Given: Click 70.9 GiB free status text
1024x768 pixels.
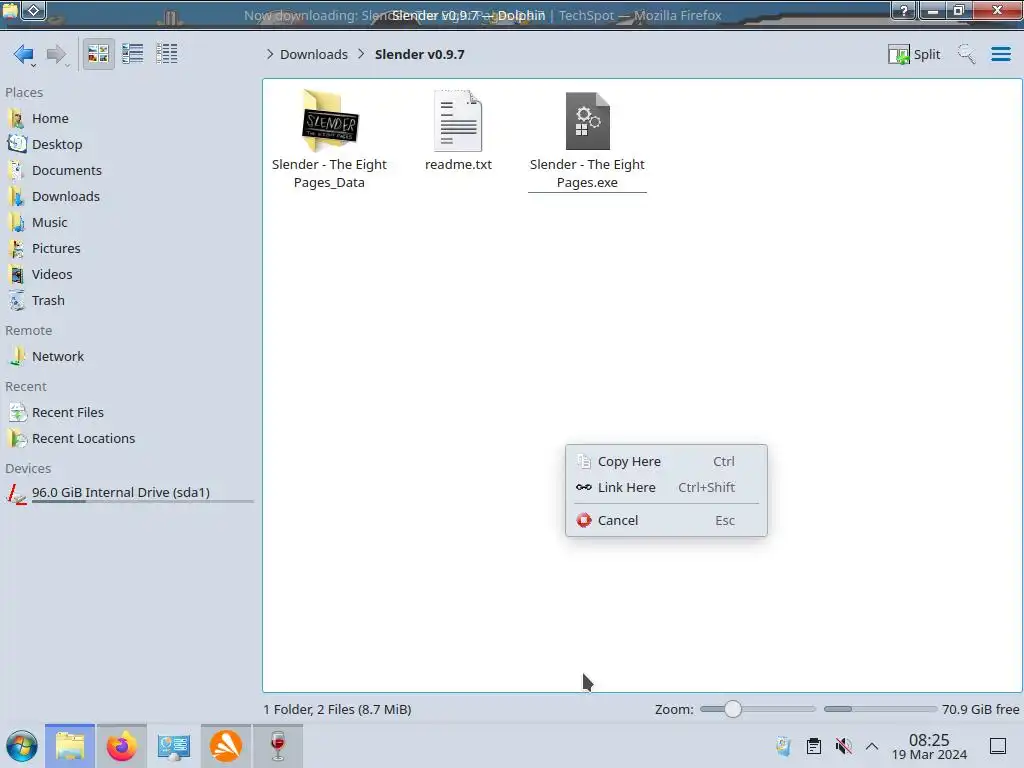Looking at the screenshot, I should 980,709.
